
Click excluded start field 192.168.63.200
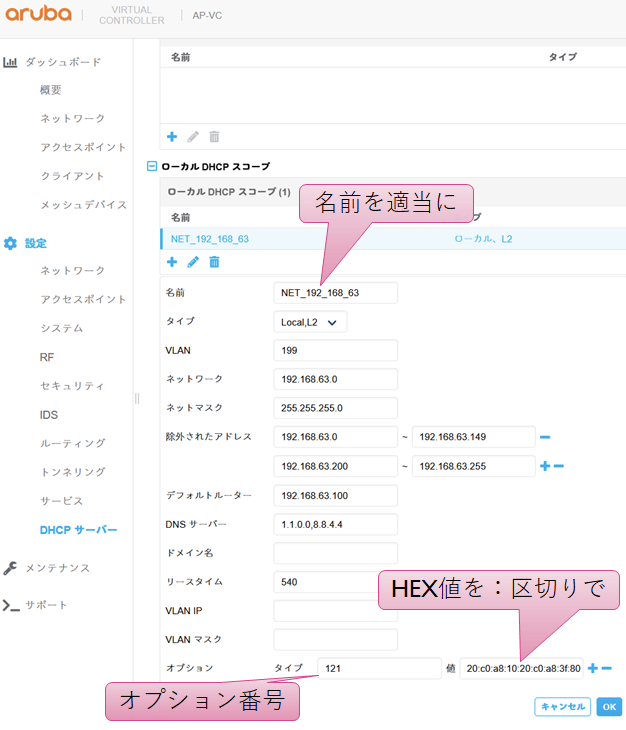tap(336, 466)
